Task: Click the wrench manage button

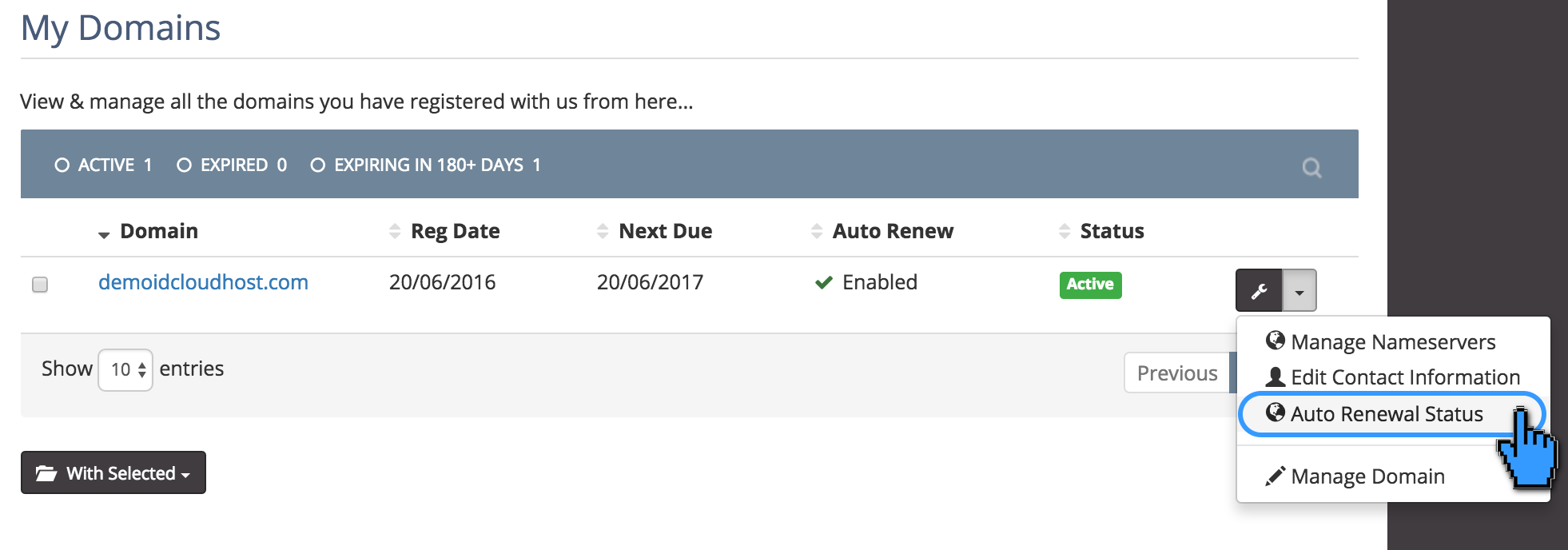Action: click(x=1259, y=291)
